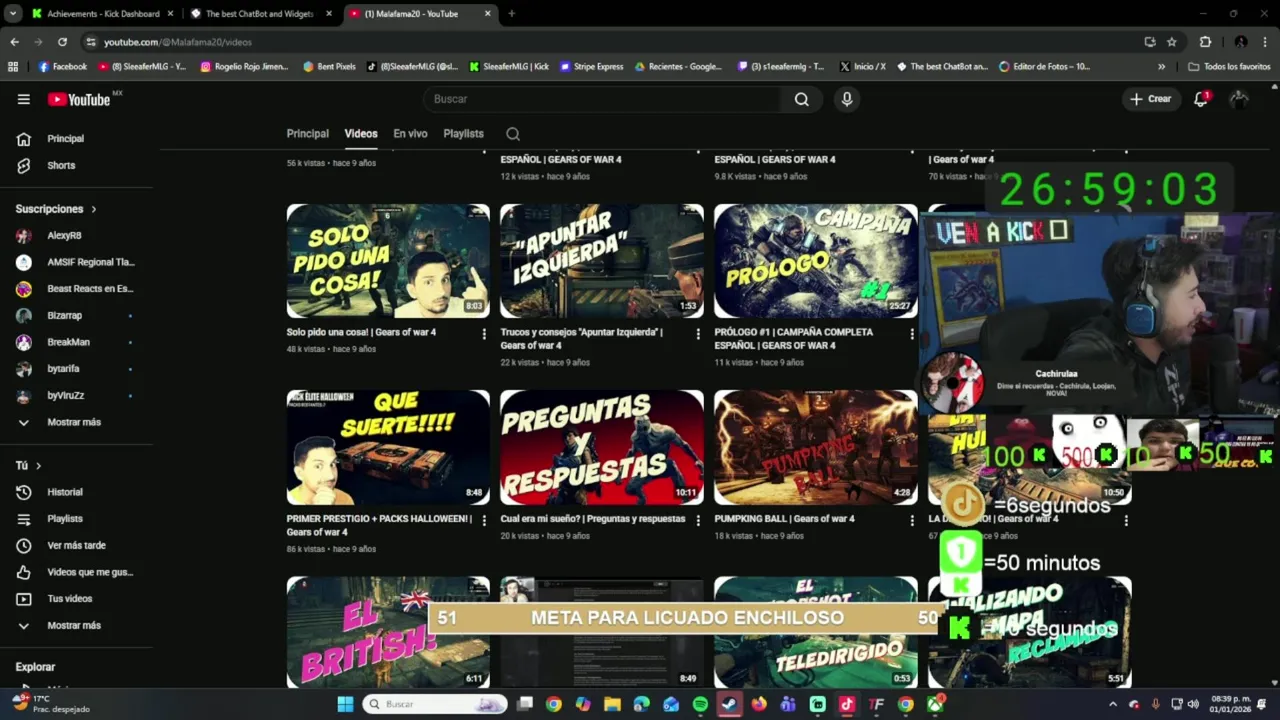Open 'Solo pido una cosa!' video thumbnail
The height and width of the screenshot is (720, 1280).
[388, 261]
